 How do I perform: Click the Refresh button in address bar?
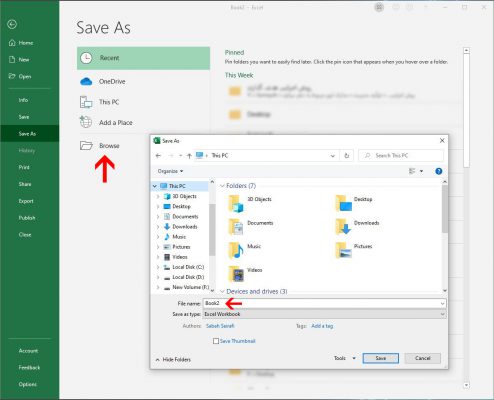click(347, 156)
